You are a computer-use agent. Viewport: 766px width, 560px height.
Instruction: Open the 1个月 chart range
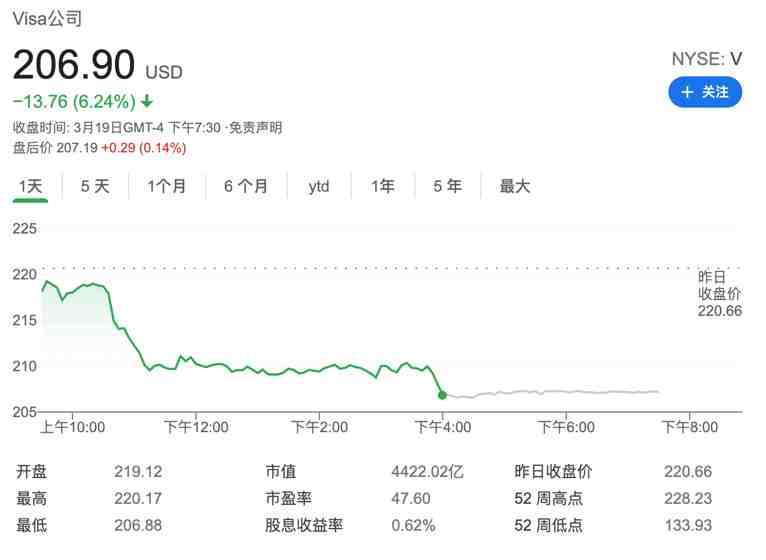click(x=167, y=186)
